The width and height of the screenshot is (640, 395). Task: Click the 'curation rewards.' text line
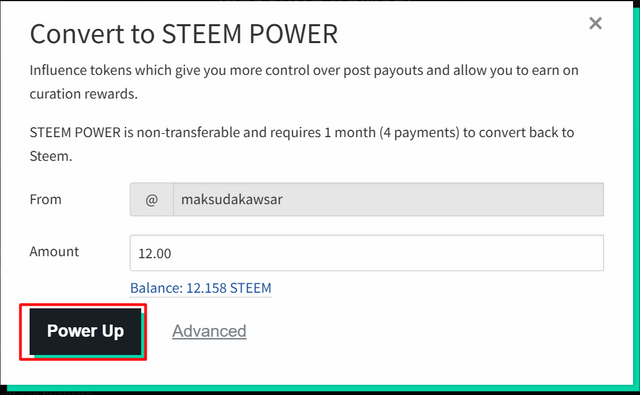84,94
